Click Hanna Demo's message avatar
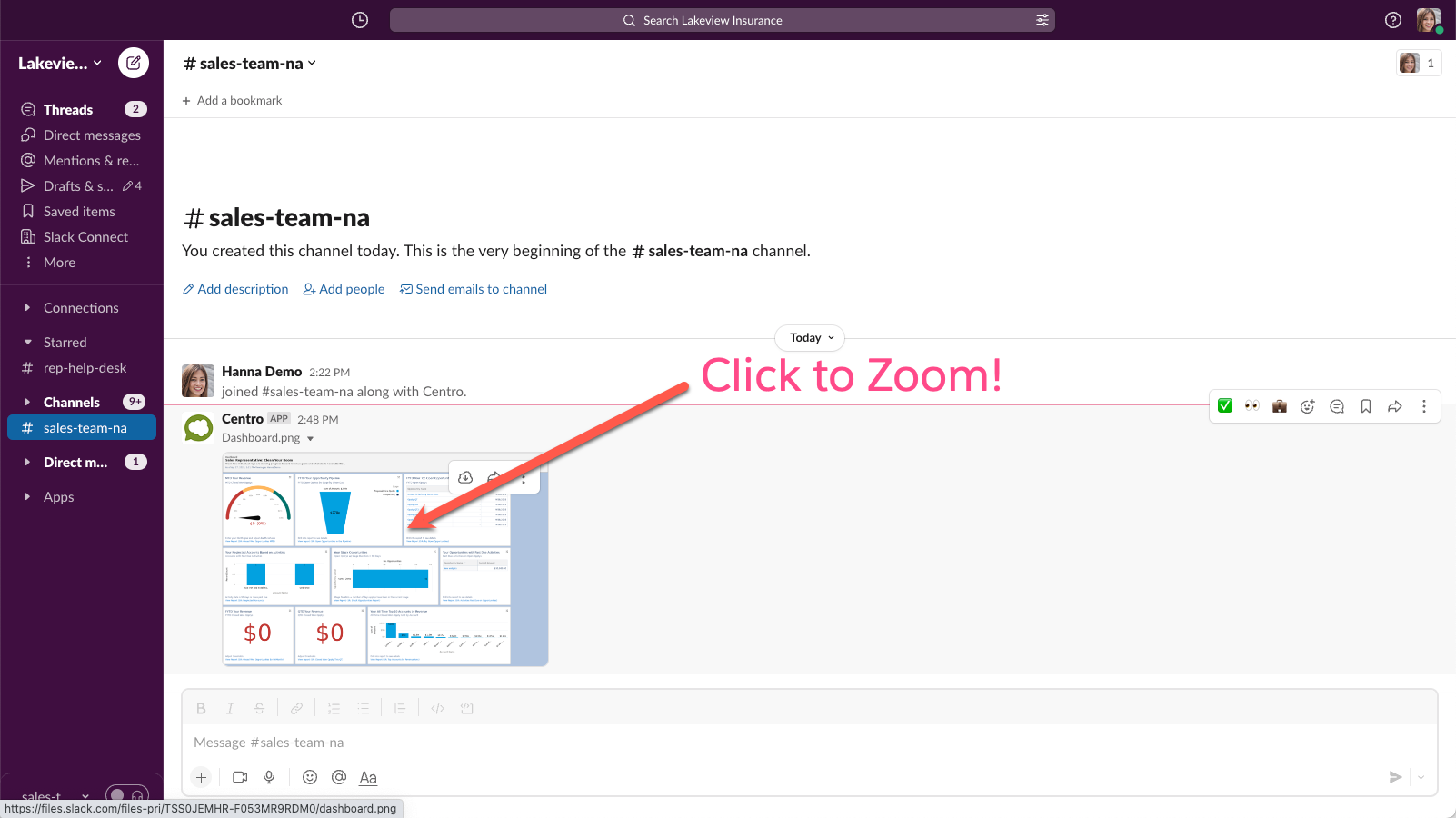The image size is (1456, 818). point(198,381)
